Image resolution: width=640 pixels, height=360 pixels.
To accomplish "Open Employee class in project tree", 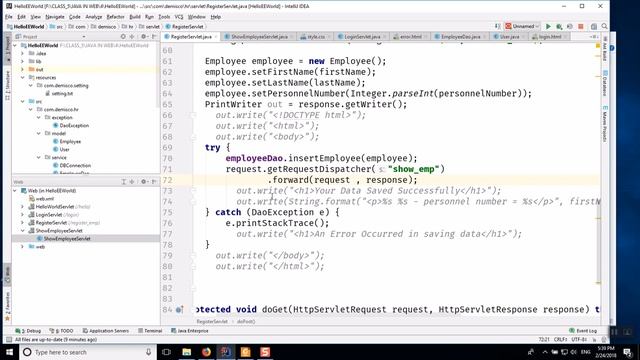I will point(70,141).
